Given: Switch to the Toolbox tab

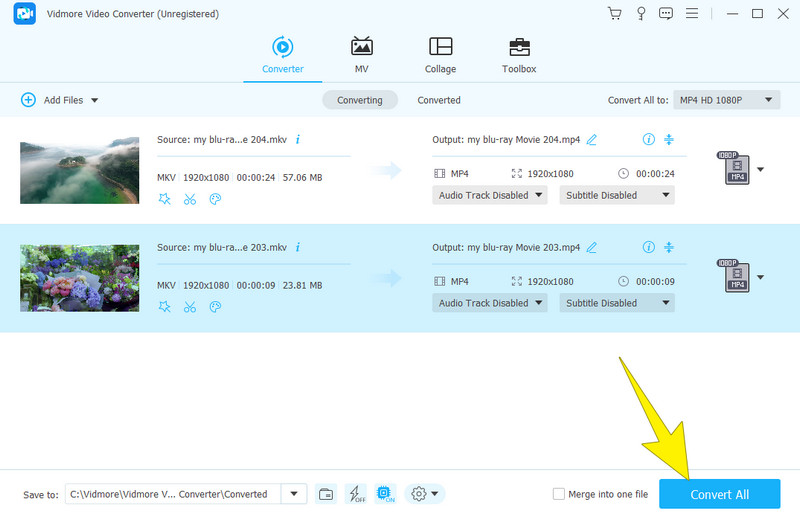Looking at the screenshot, I should click(x=519, y=56).
